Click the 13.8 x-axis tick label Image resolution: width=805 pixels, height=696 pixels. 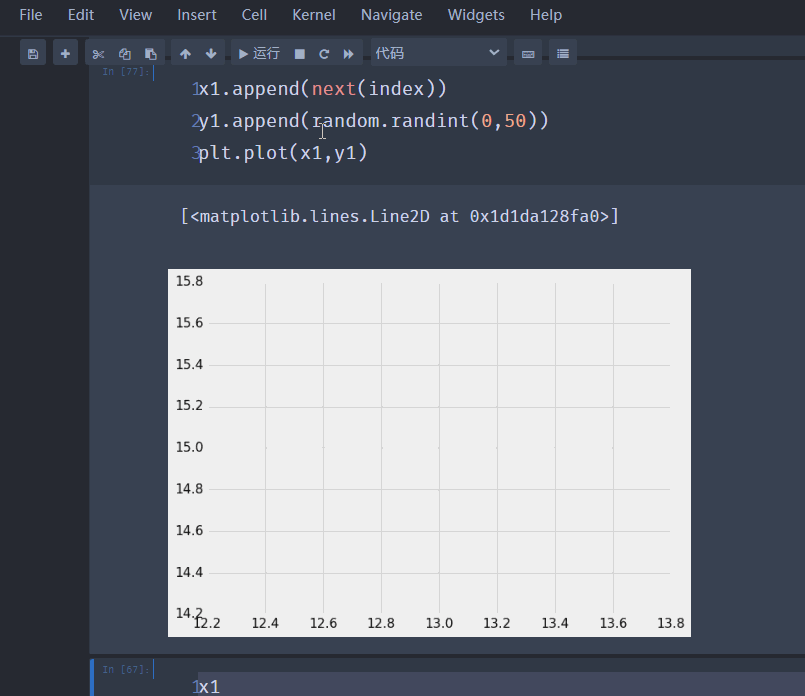pos(671,623)
